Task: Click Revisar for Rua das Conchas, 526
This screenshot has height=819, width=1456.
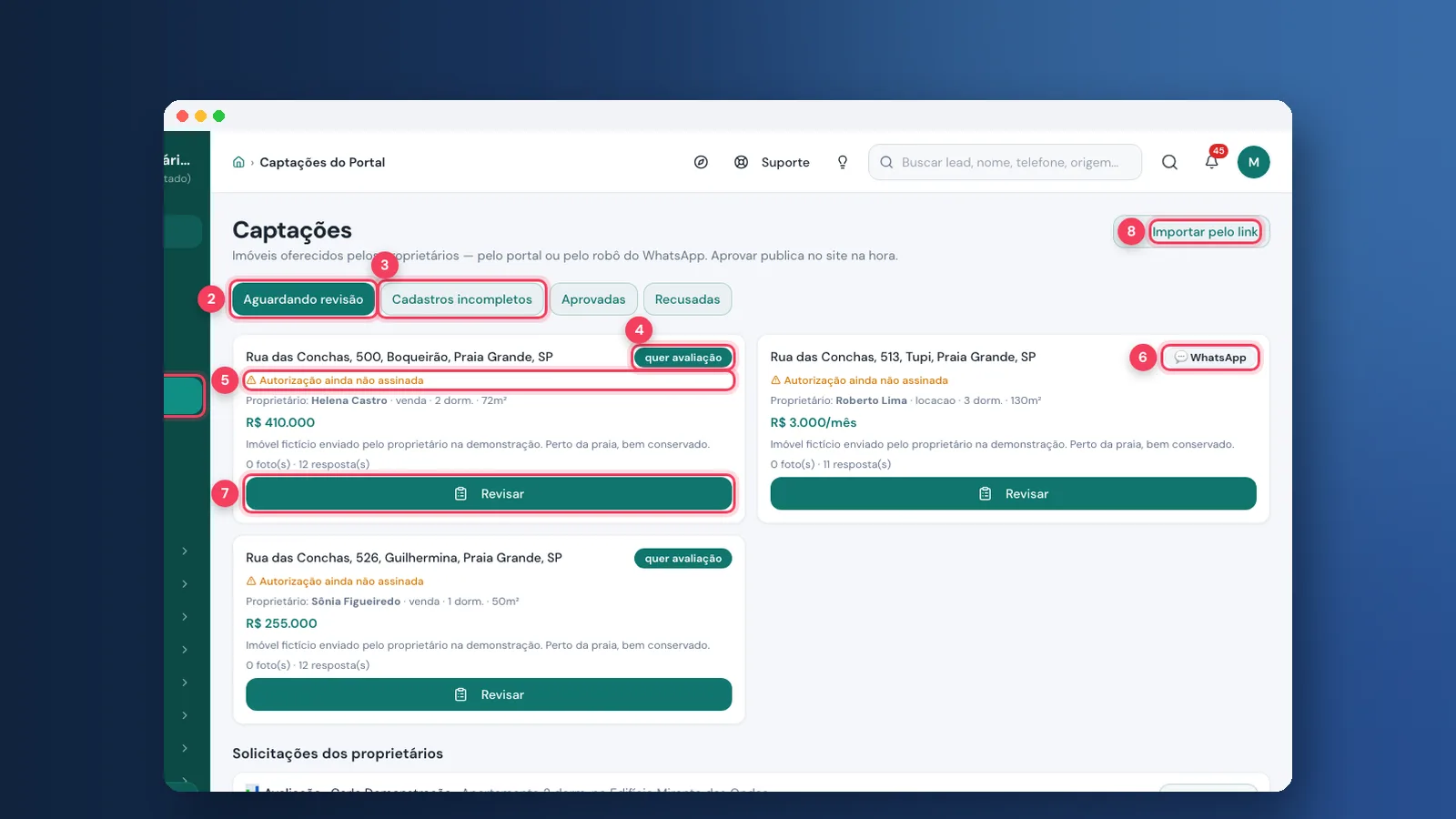Action: click(489, 694)
